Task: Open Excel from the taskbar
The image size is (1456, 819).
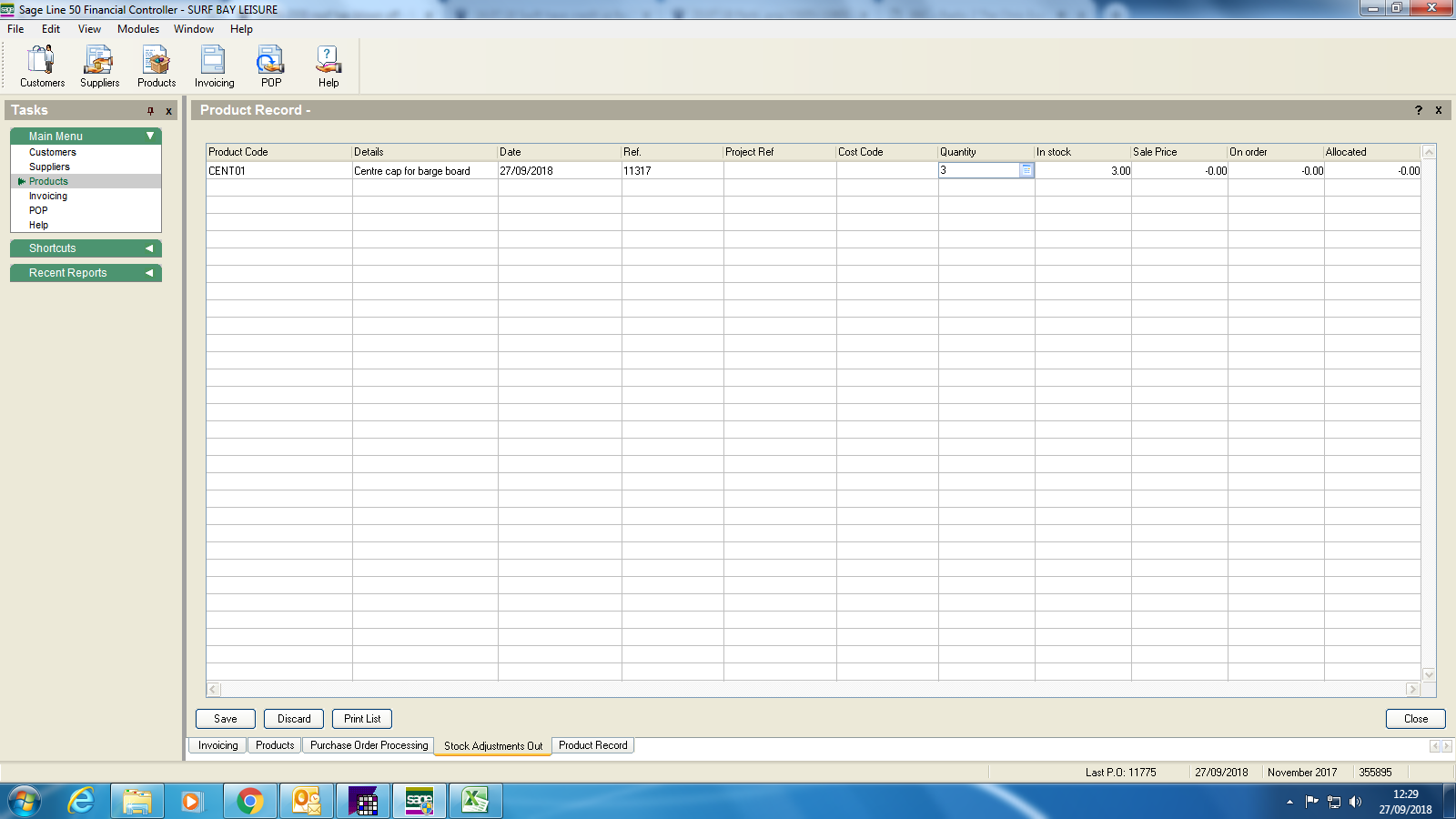Action: point(475,801)
